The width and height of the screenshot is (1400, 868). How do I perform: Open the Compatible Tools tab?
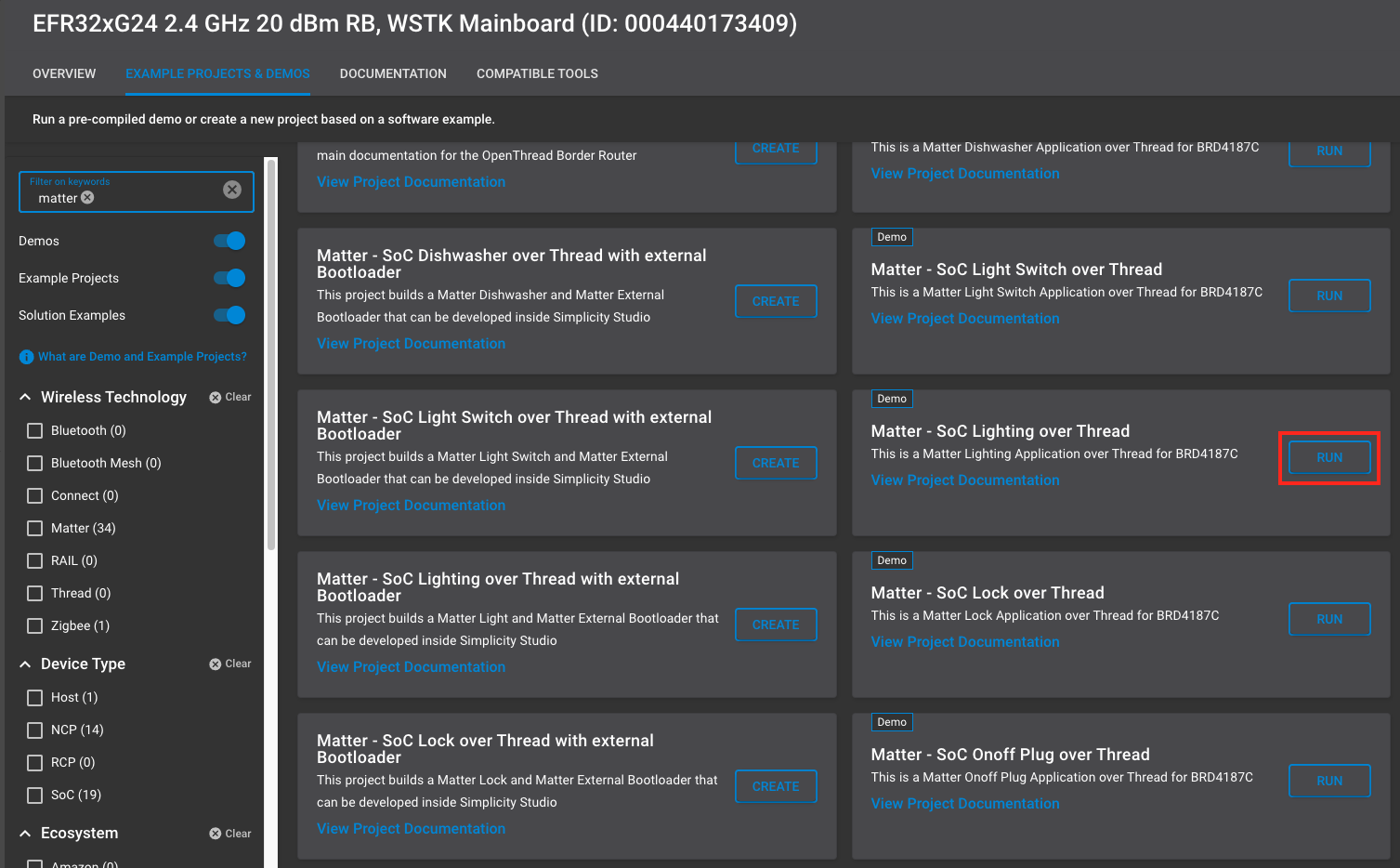pyautogui.click(x=537, y=73)
